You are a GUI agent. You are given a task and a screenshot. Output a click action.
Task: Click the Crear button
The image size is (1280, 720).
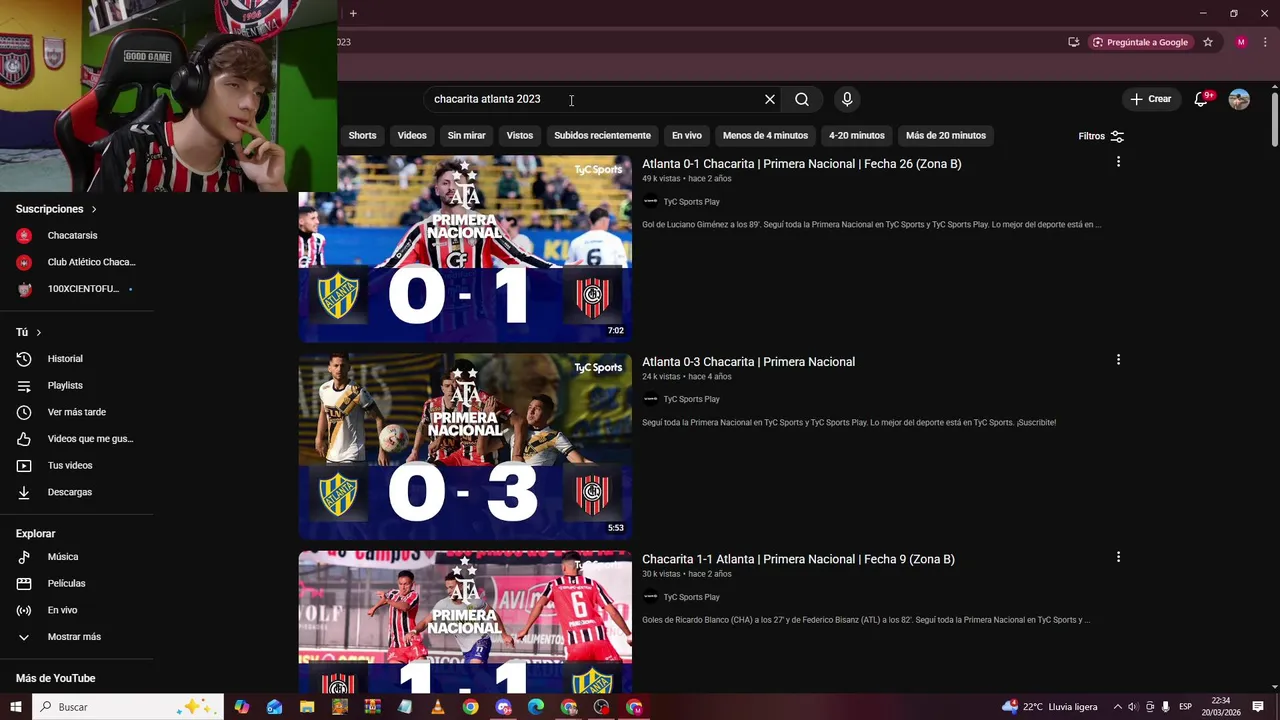coord(1150,99)
